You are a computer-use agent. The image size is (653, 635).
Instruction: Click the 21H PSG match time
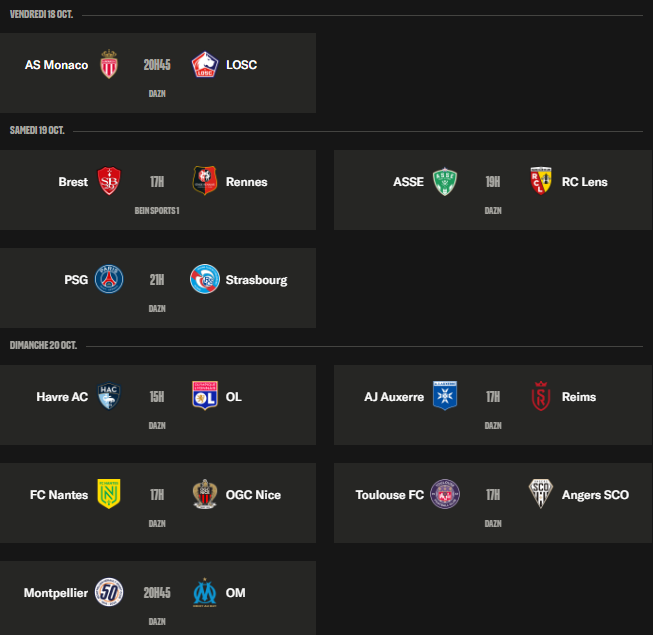click(157, 280)
